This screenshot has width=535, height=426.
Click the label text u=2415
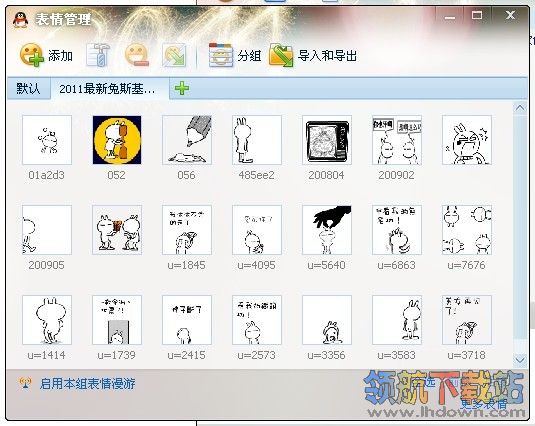[x=187, y=355]
